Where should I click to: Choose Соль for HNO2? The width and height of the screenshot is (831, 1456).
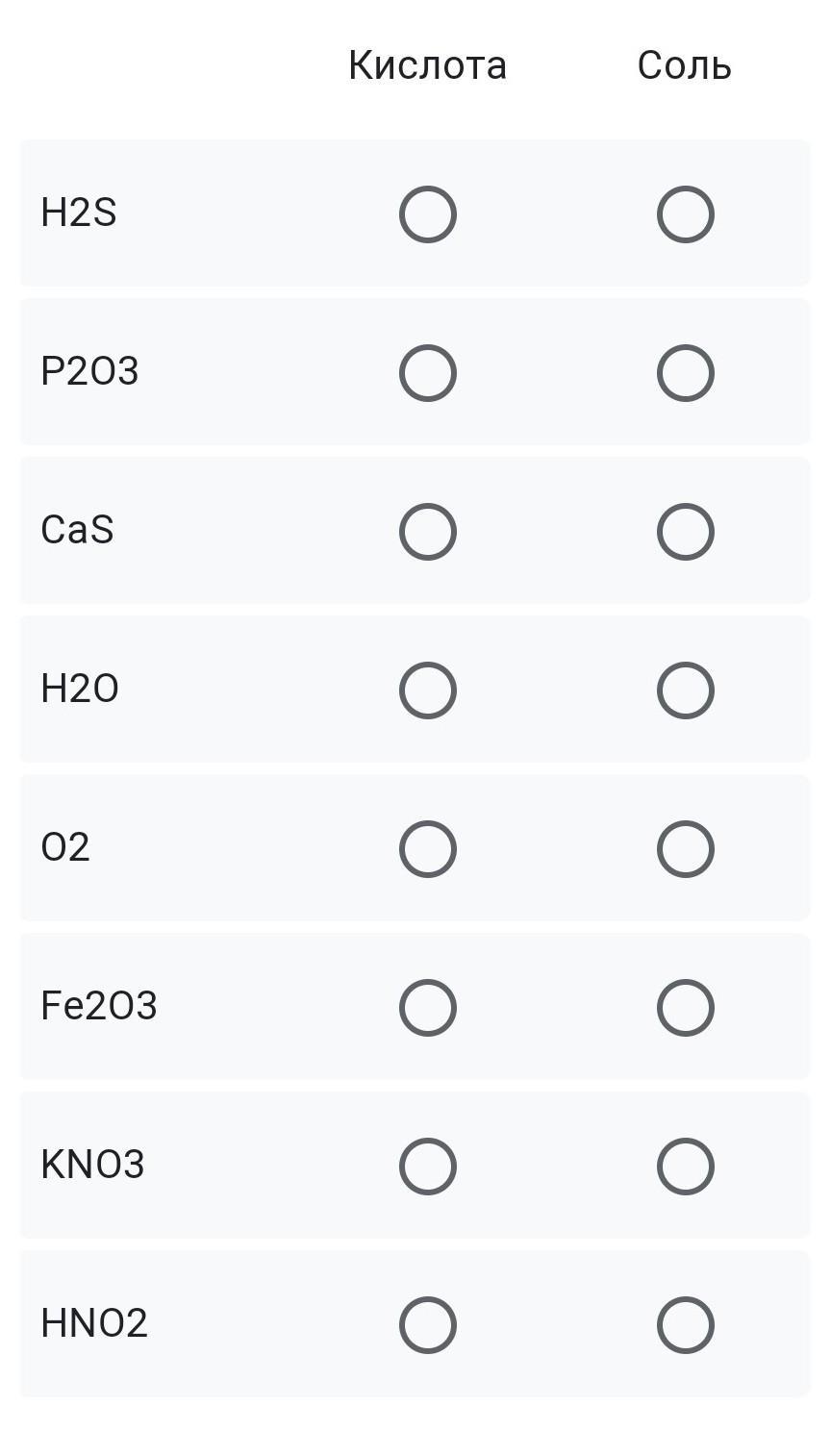(685, 1324)
